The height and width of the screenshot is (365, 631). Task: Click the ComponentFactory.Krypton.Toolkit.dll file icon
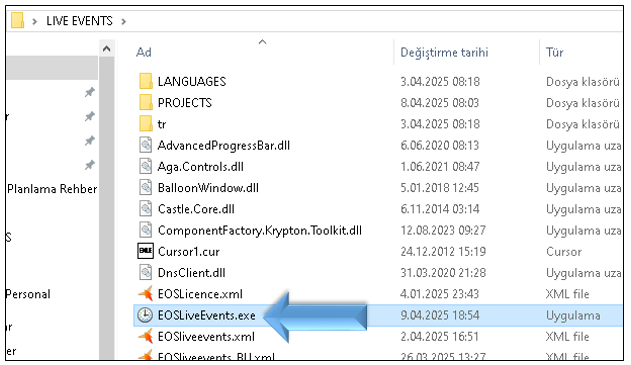146,230
